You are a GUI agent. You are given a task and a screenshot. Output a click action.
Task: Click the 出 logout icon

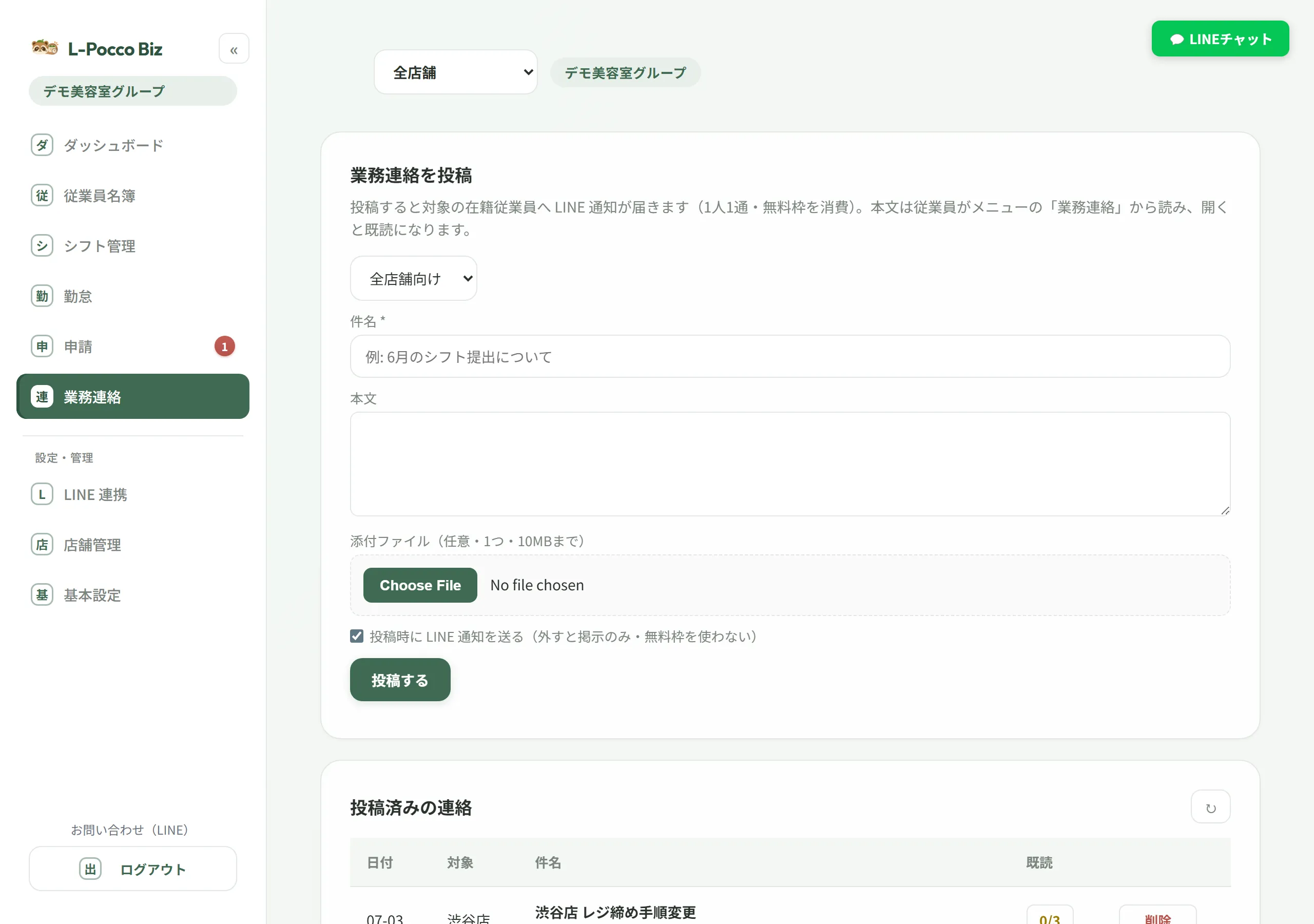(90, 869)
